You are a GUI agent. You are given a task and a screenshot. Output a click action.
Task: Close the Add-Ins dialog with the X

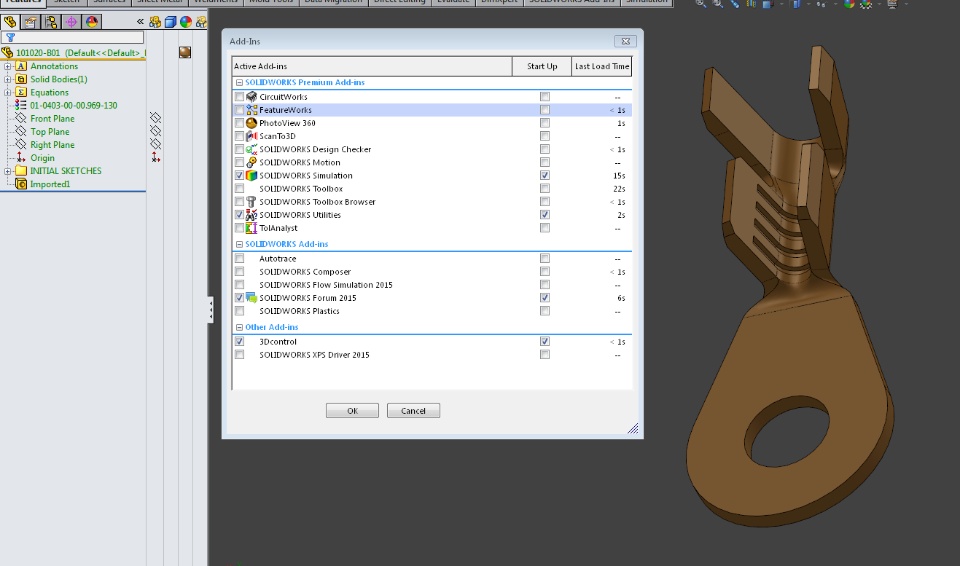pyautogui.click(x=625, y=41)
